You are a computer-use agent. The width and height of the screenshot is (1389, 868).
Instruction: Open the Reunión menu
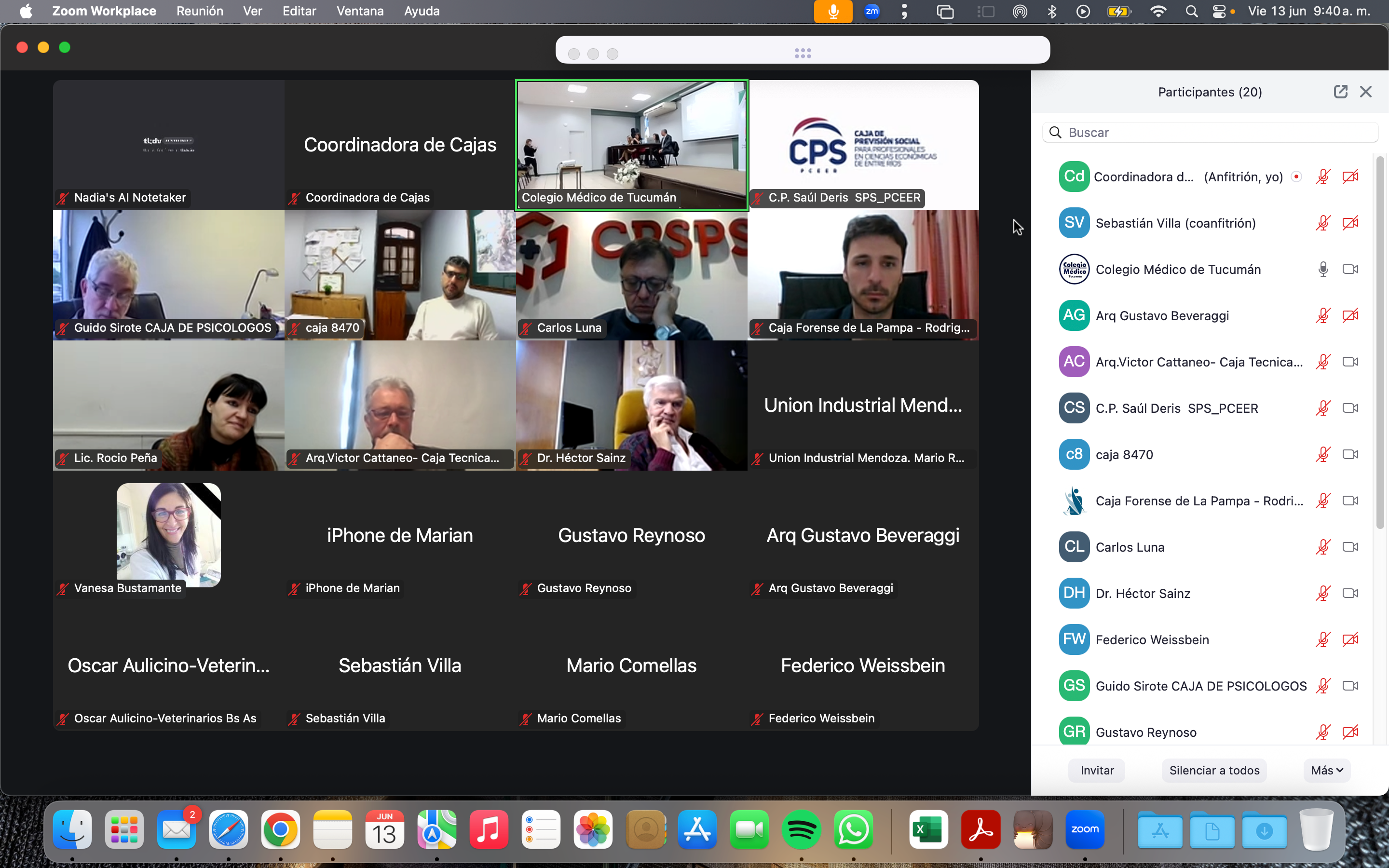[200, 11]
